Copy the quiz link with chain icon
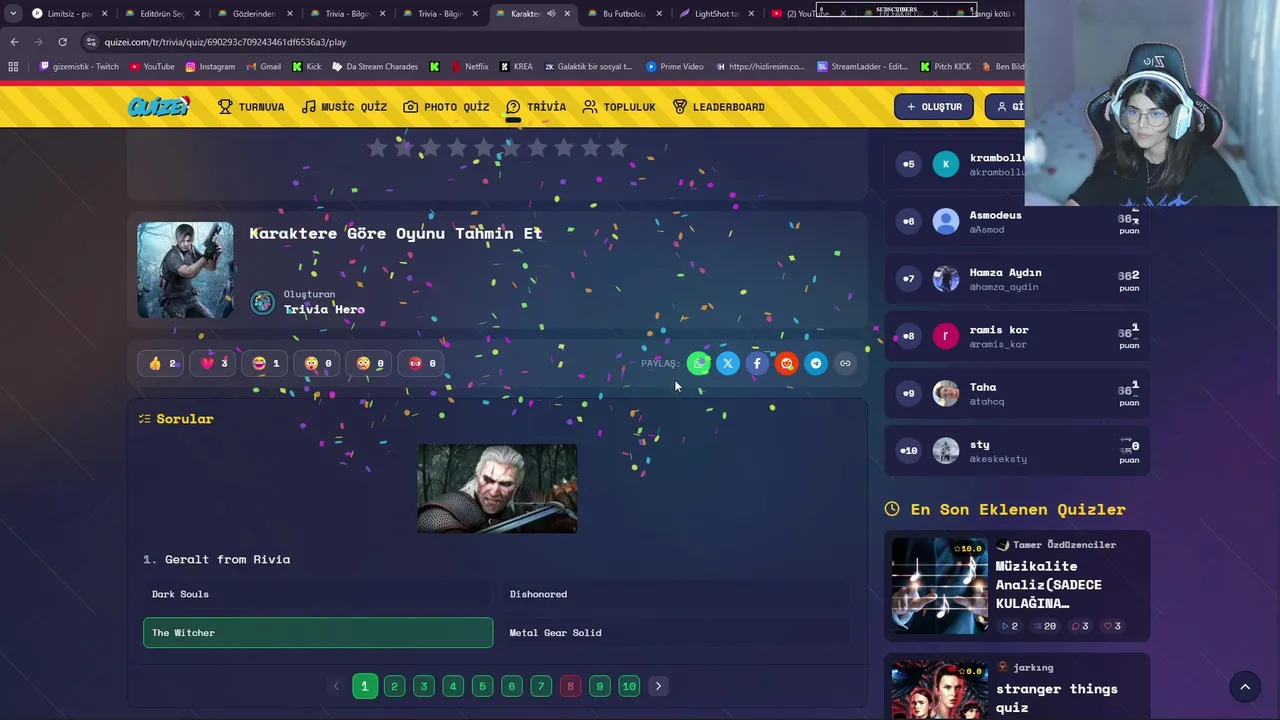1280x720 pixels. 845,363
